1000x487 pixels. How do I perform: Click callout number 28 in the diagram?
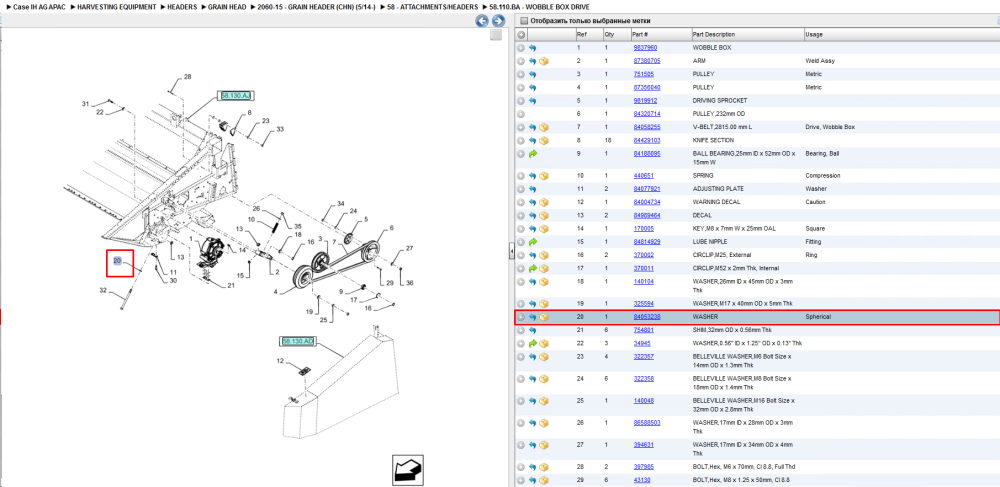(x=187, y=76)
